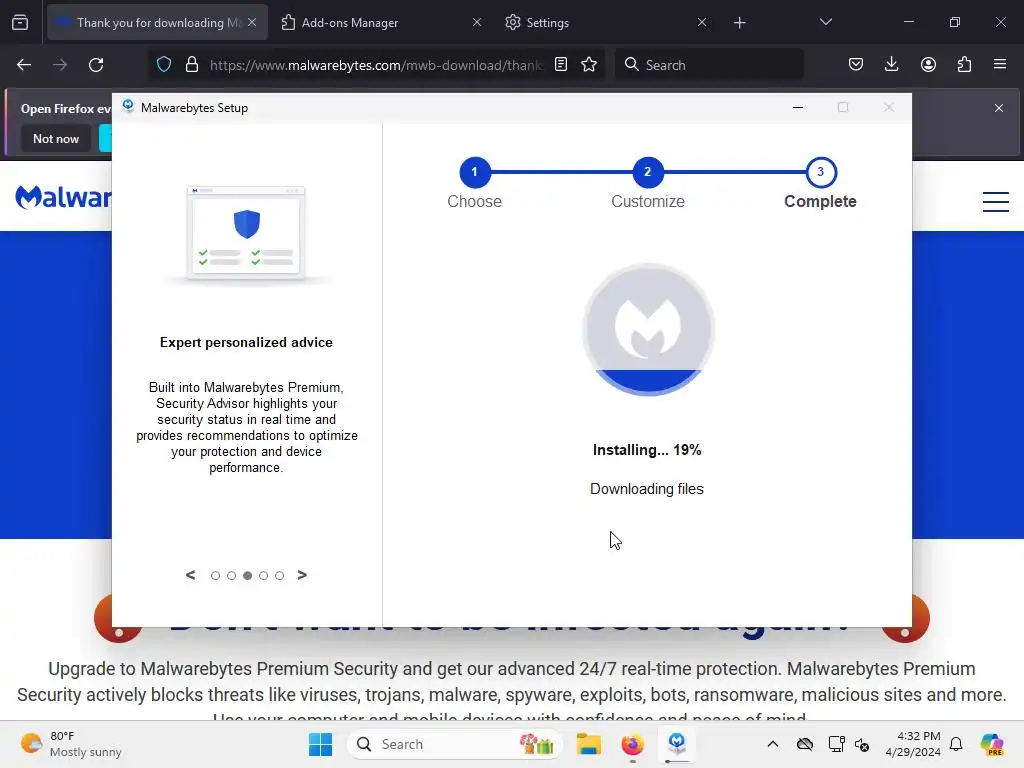This screenshot has width=1024, height=768.
Task: Reload the current Malwarebytes page
Action: [x=96, y=65]
